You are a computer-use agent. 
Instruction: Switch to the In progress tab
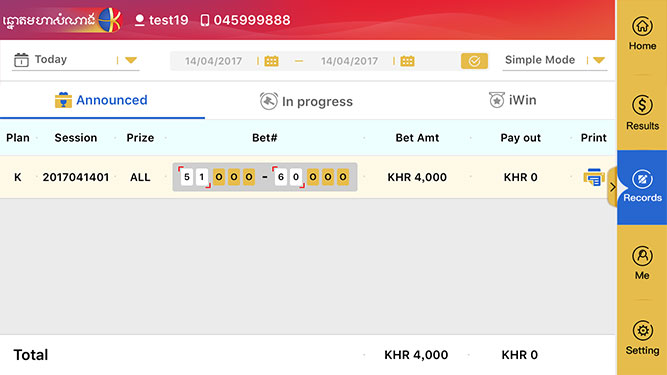coord(306,101)
